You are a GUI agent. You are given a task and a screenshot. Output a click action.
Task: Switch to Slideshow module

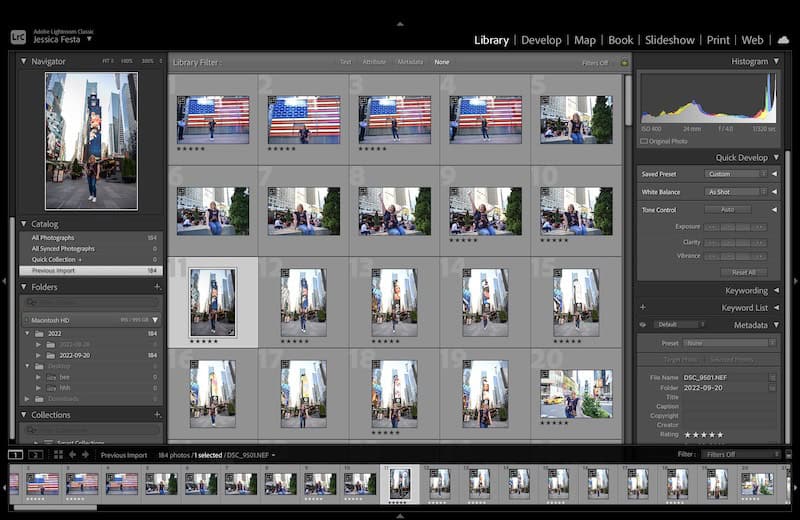click(669, 40)
